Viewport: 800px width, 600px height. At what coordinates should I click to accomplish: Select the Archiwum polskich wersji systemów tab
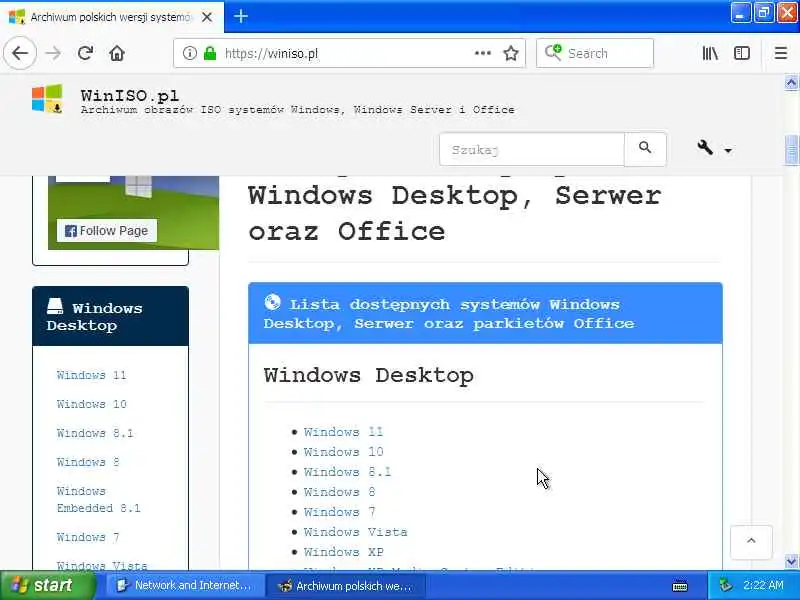click(112, 17)
